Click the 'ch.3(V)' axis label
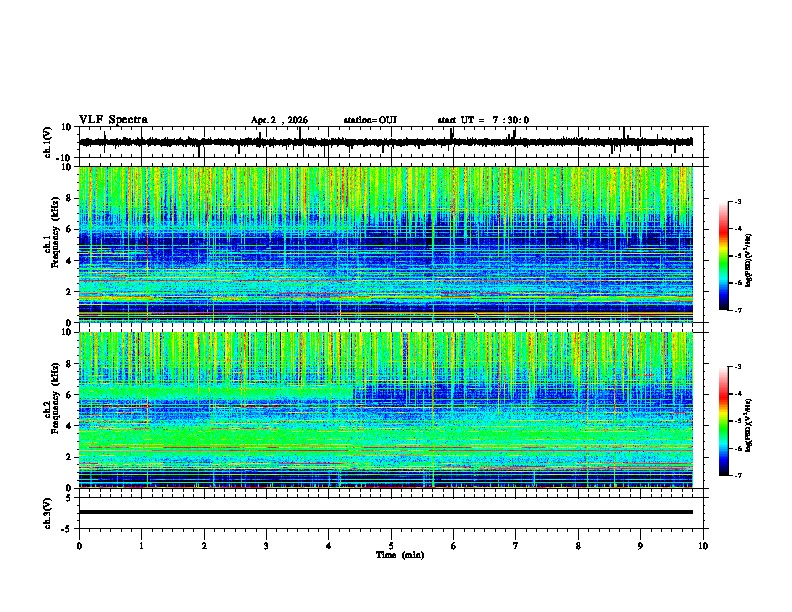792x612 pixels. (48, 513)
